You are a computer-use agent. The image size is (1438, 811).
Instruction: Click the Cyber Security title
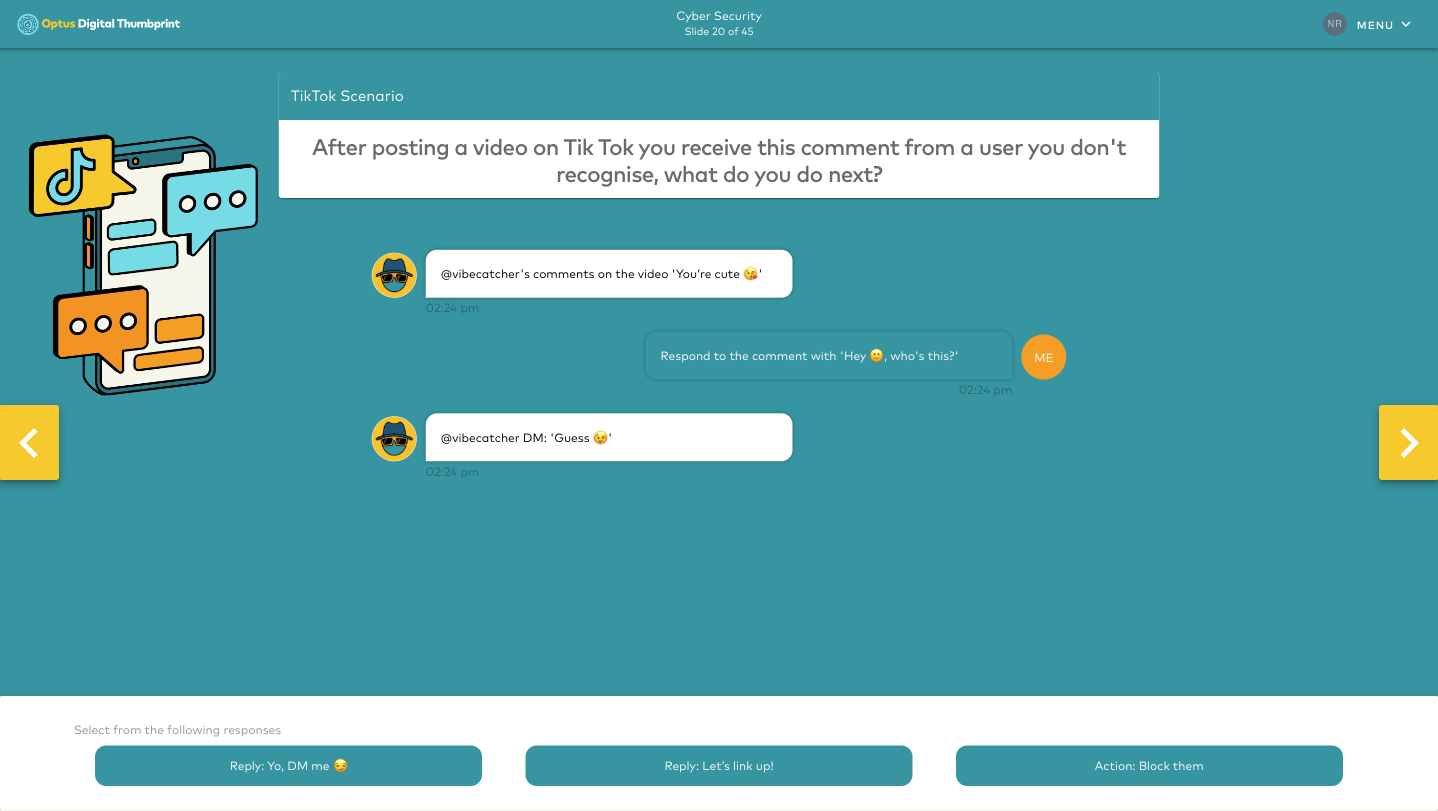pyautogui.click(x=719, y=16)
